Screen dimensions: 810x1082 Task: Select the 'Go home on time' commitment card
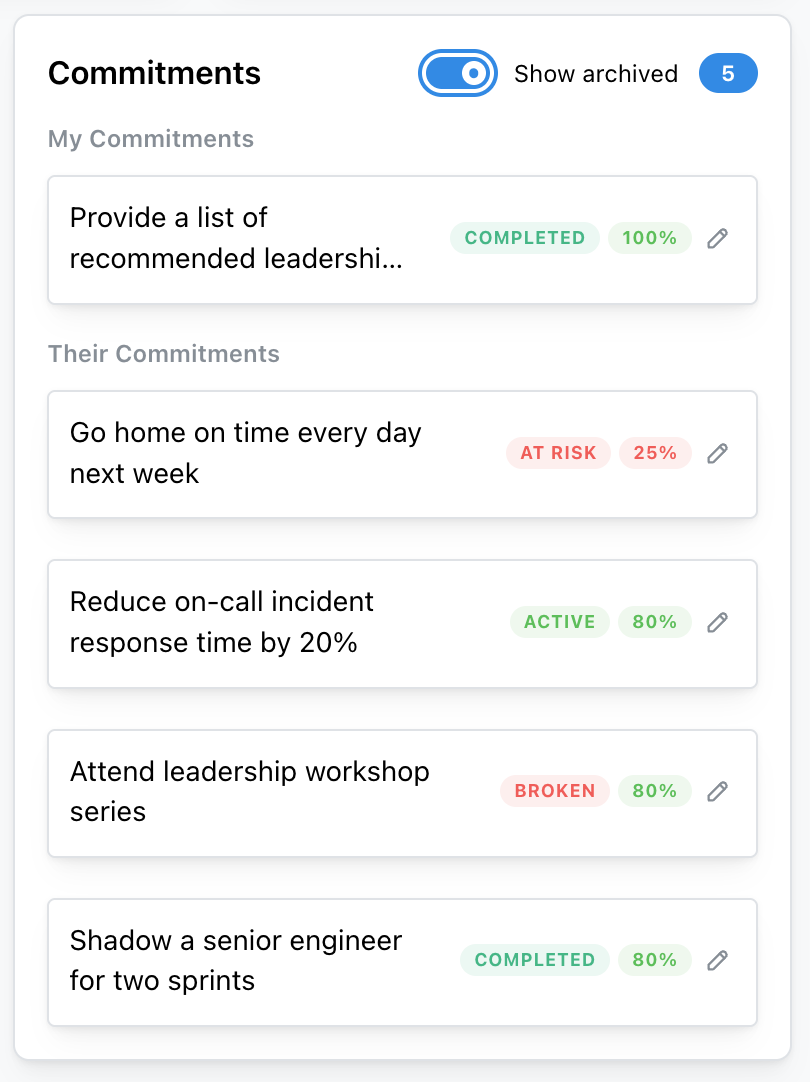tap(246, 453)
